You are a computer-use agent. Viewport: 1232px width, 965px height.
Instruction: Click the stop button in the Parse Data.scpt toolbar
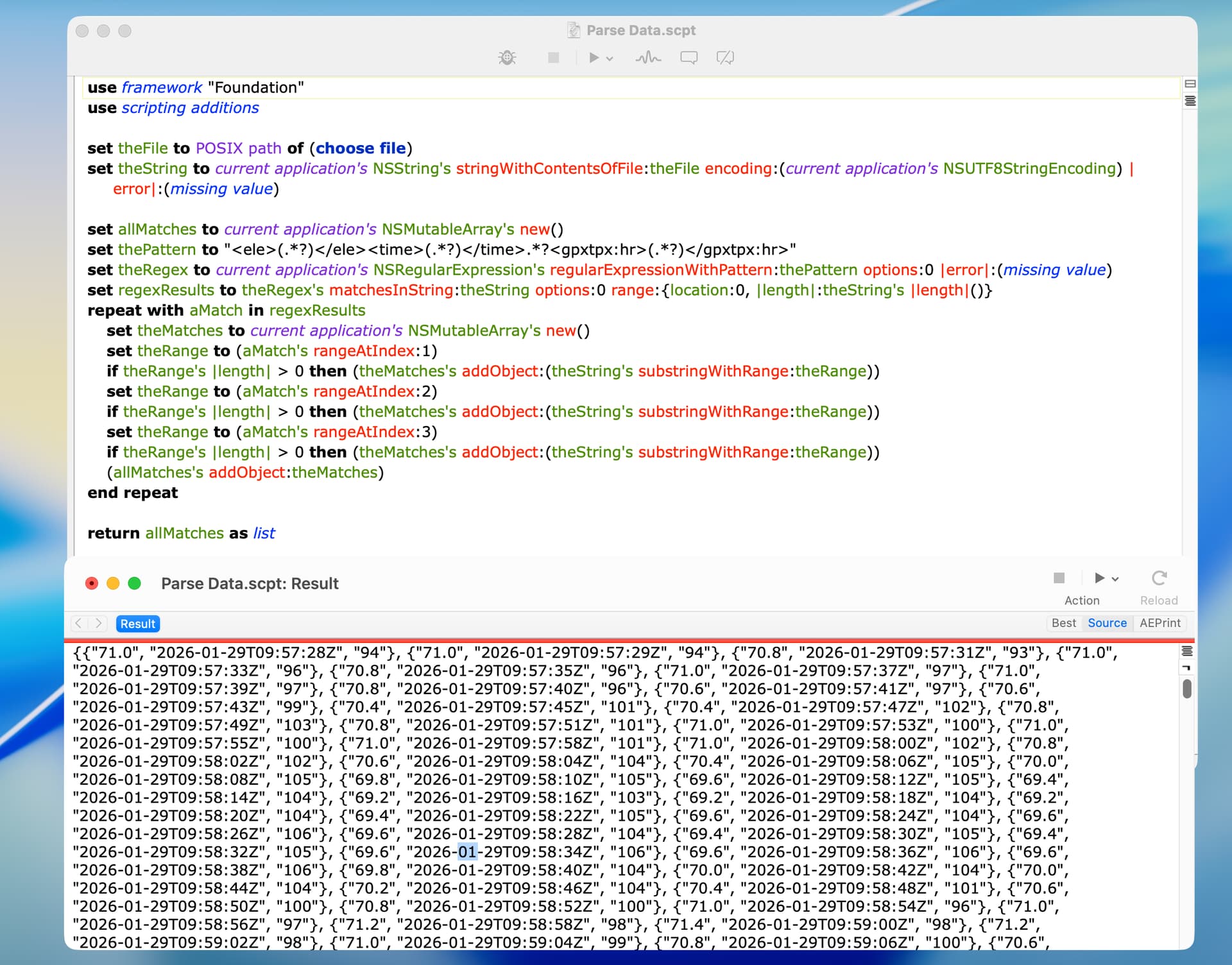pyautogui.click(x=553, y=58)
